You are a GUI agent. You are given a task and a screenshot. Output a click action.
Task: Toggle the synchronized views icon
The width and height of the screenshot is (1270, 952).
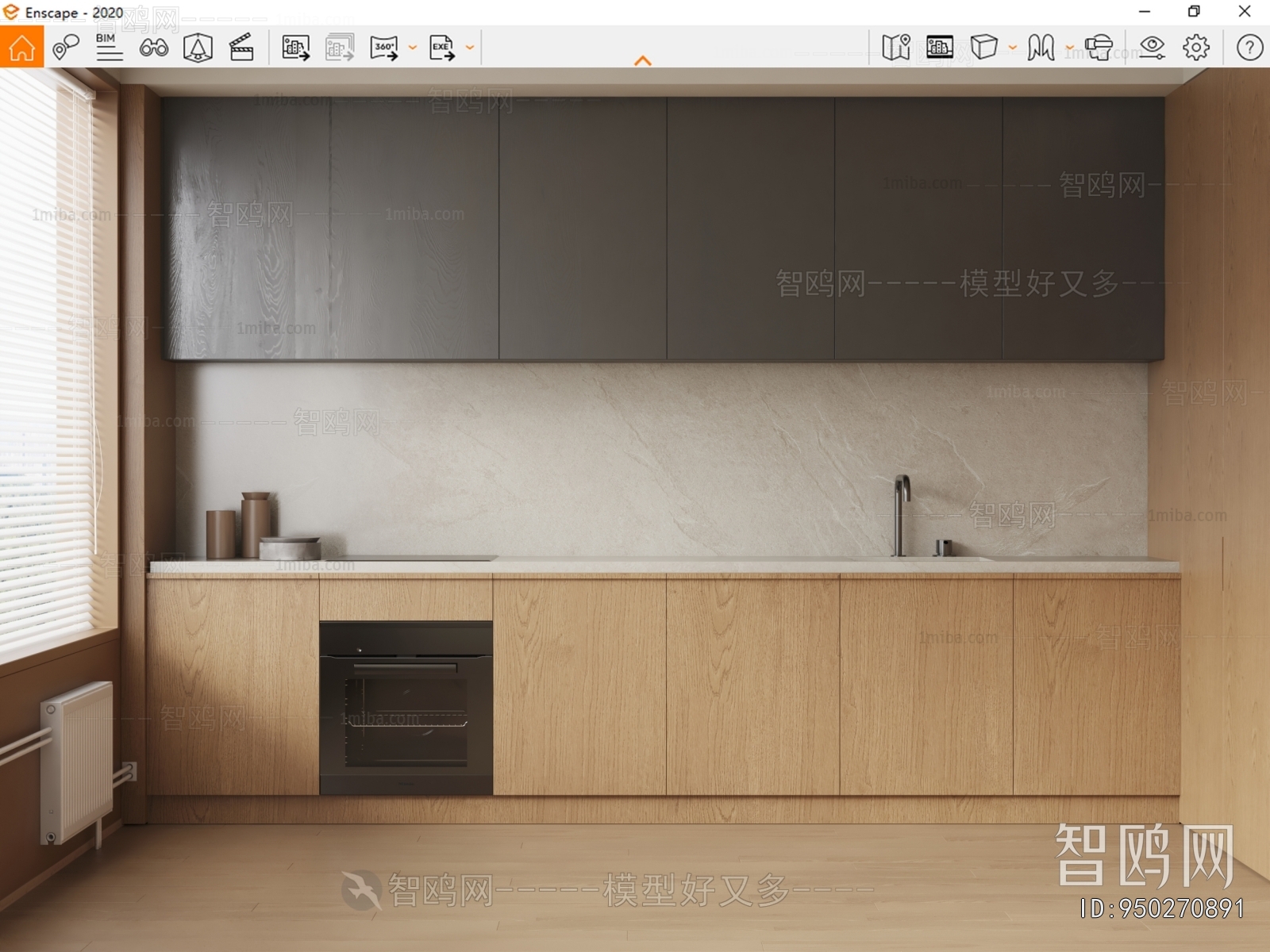[x=940, y=48]
